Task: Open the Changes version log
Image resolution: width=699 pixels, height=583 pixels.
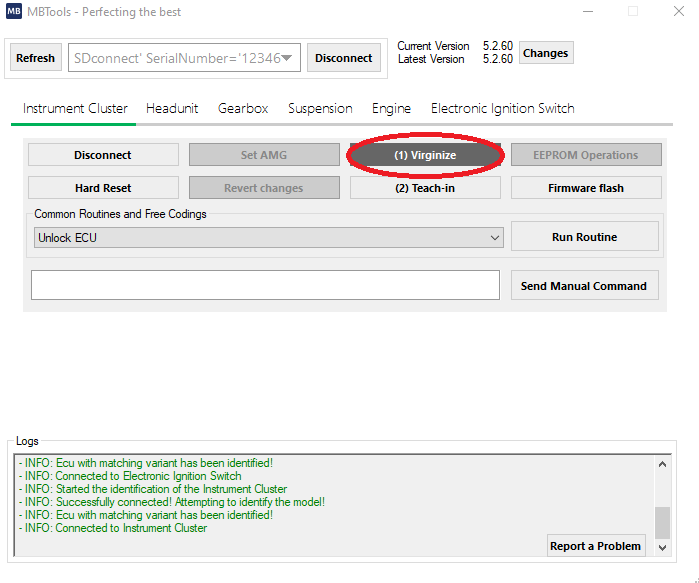Action: point(545,53)
